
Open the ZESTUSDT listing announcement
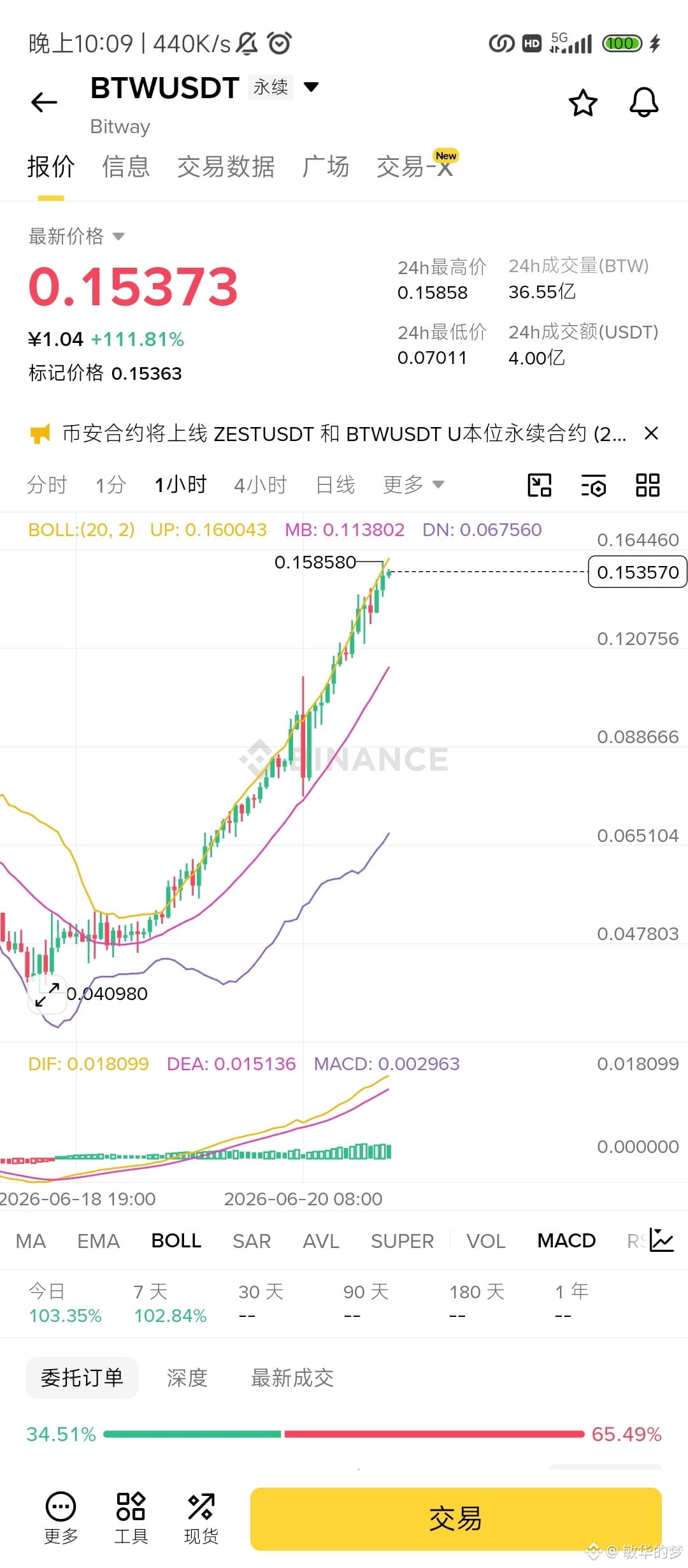pyautogui.click(x=344, y=434)
